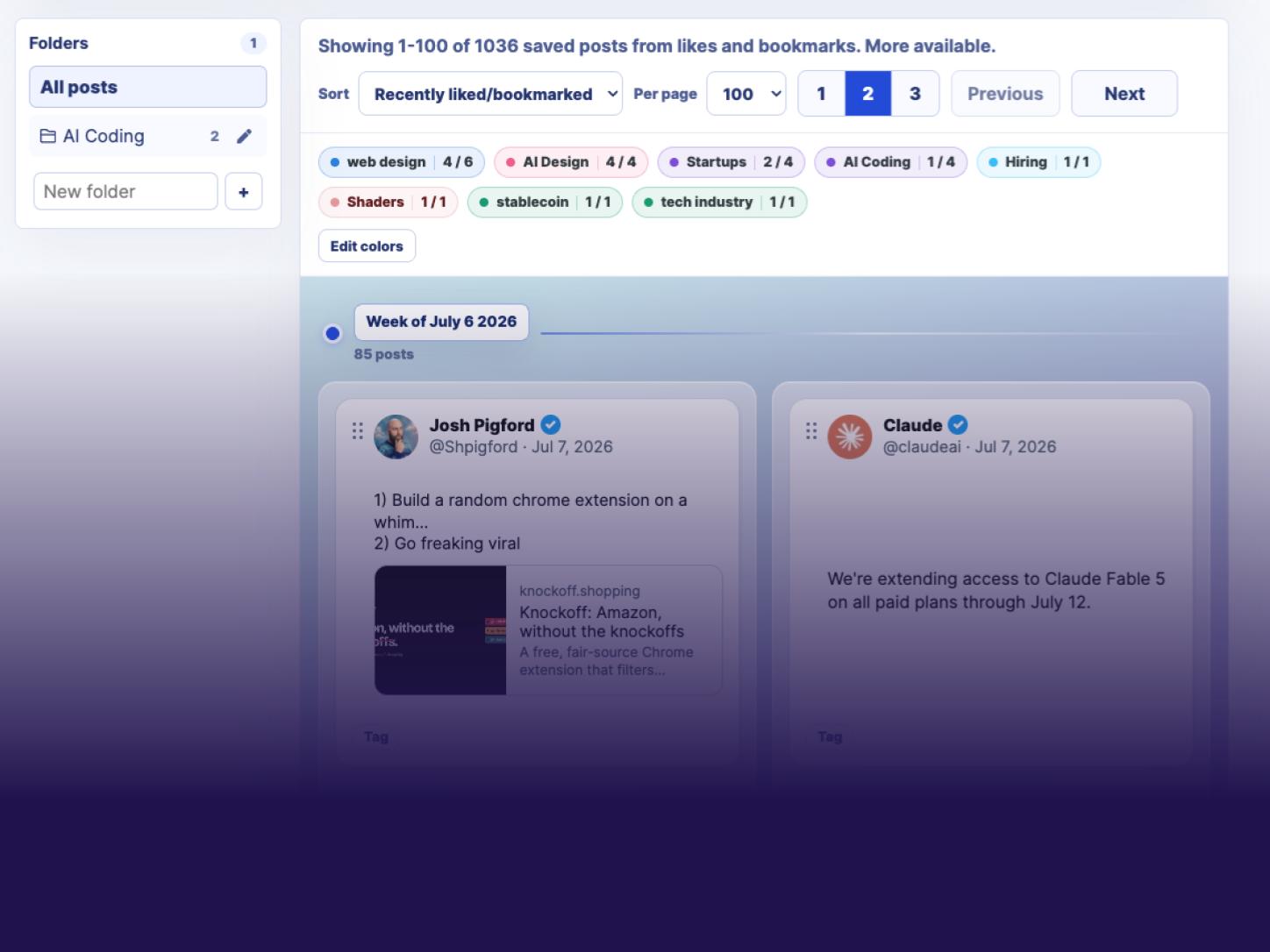Click the Claude Fable 5 post text
Image resolution: width=1270 pixels, height=952 pixels.
pos(996,590)
